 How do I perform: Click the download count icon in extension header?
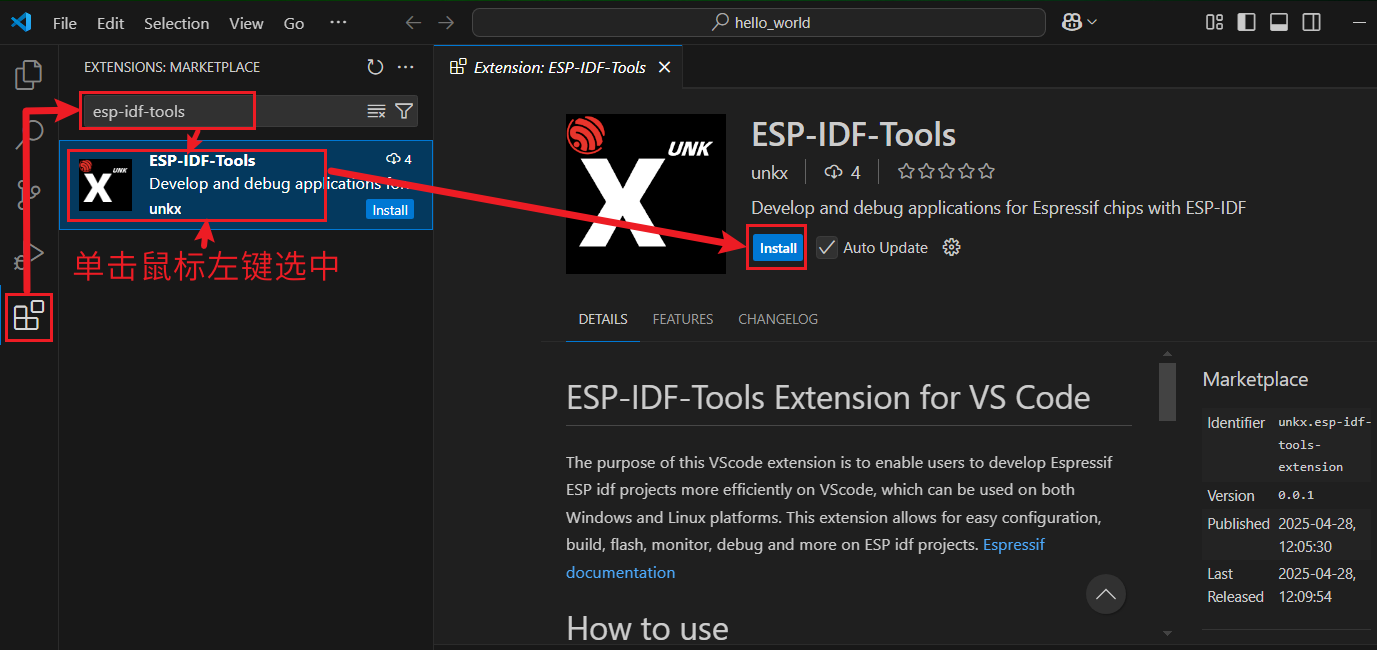point(833,172)
